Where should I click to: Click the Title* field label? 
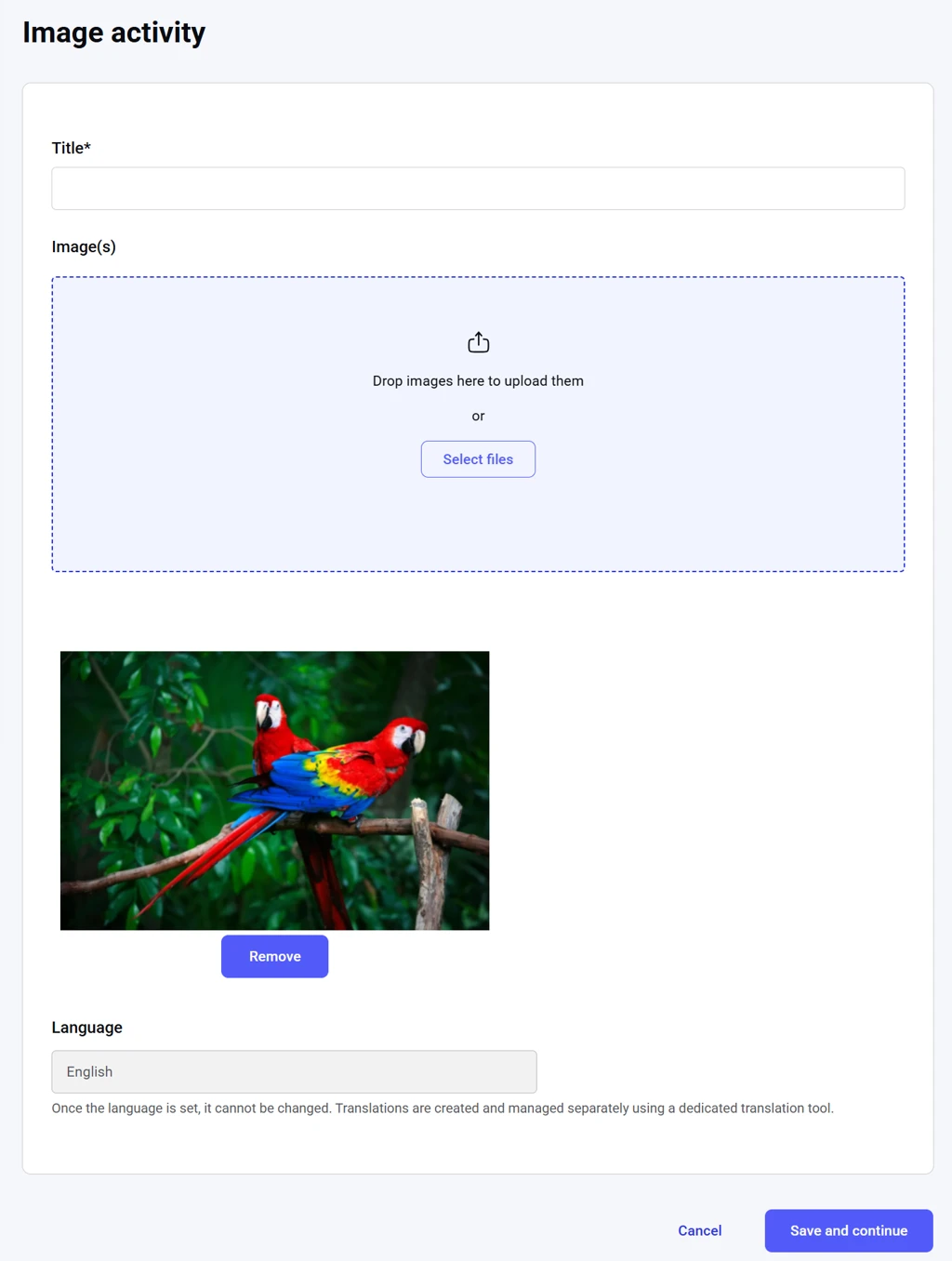tap(72, 148)
